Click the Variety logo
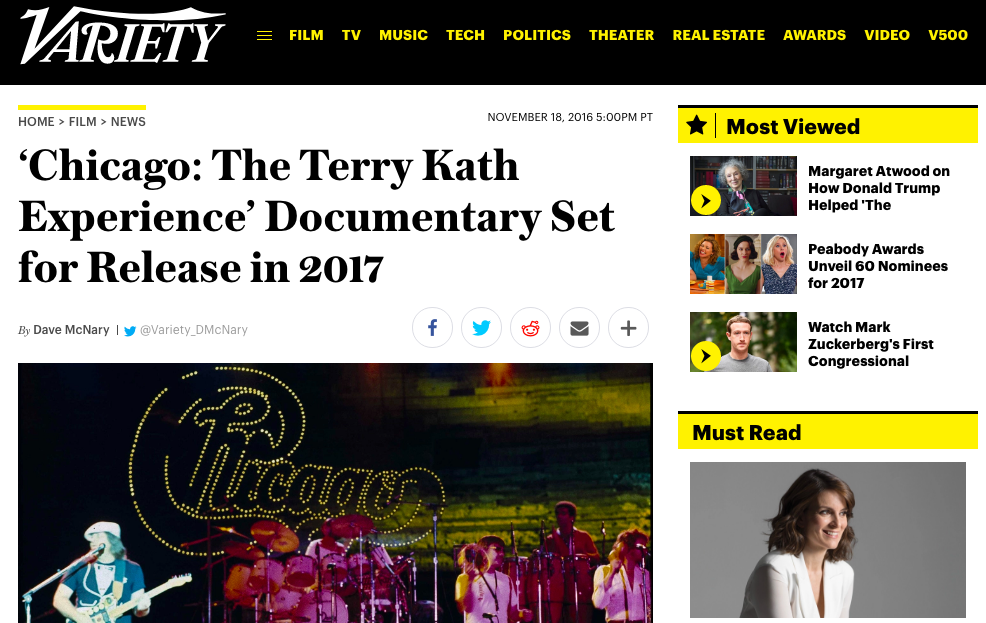986x623 pixels. [122, 36]
